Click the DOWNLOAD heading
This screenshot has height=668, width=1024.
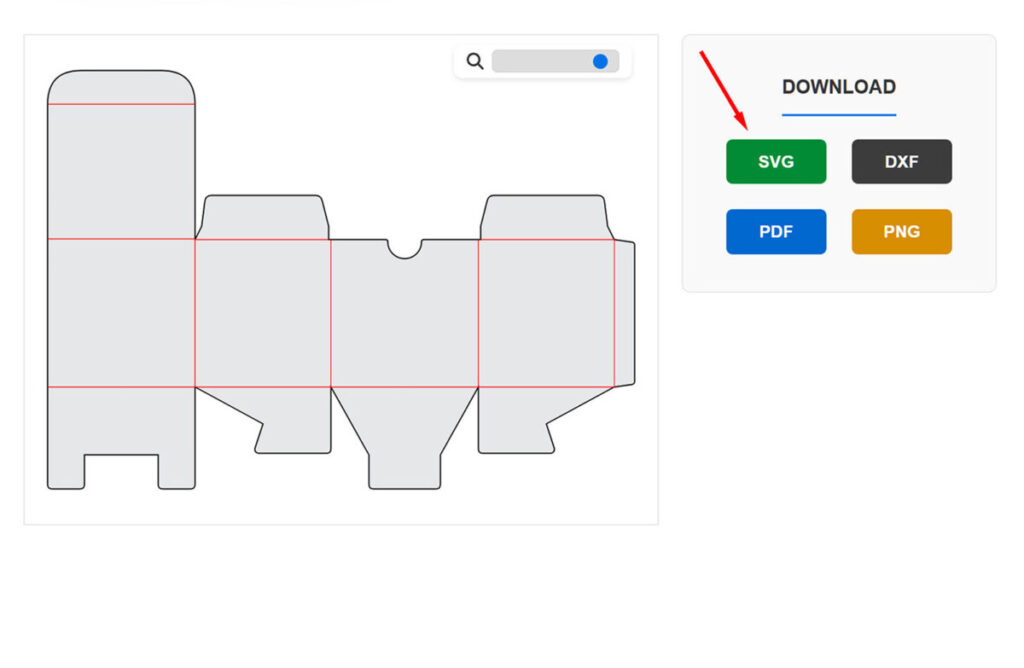(838, 87)
